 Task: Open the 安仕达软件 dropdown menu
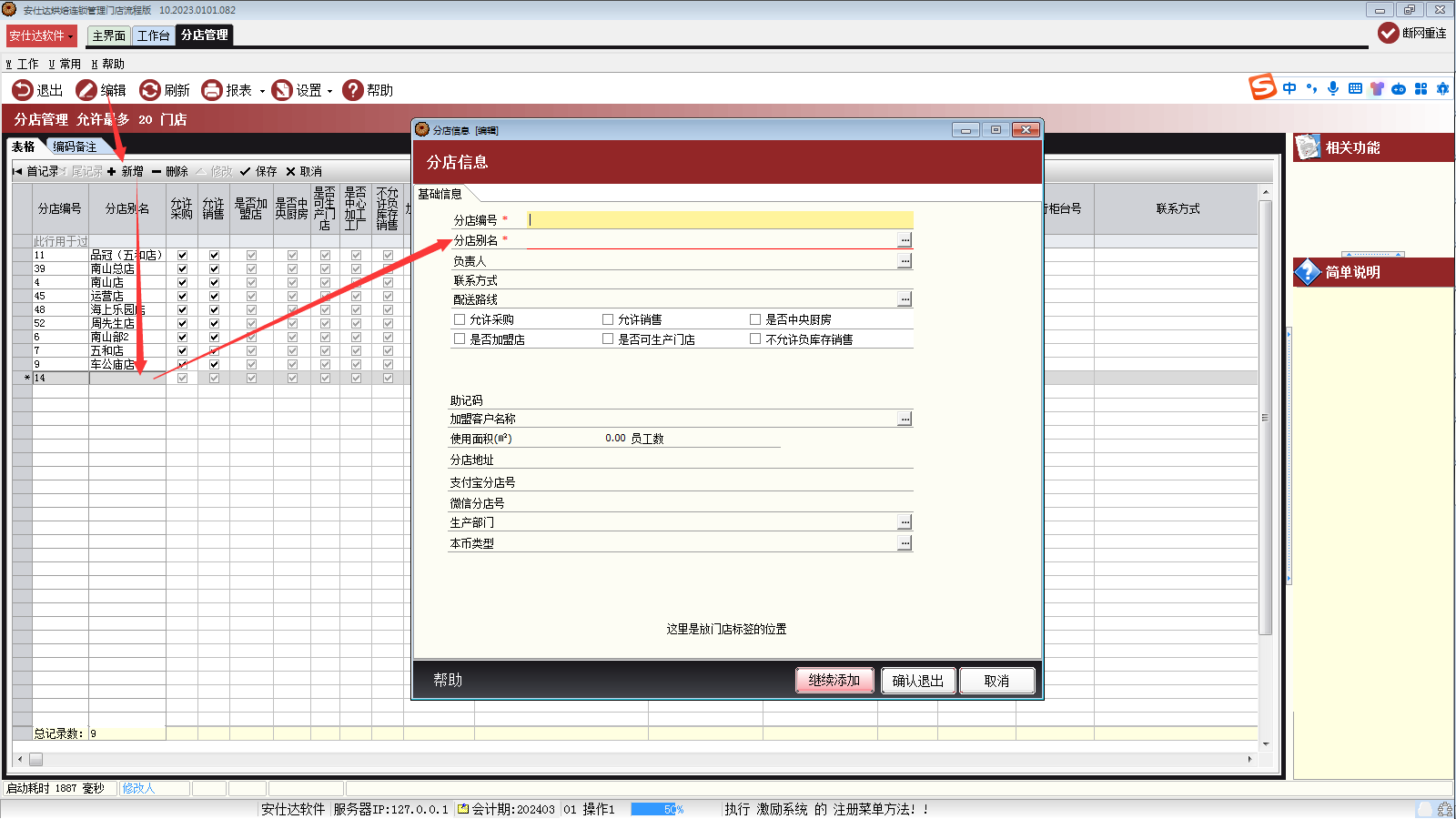point(41,35)
